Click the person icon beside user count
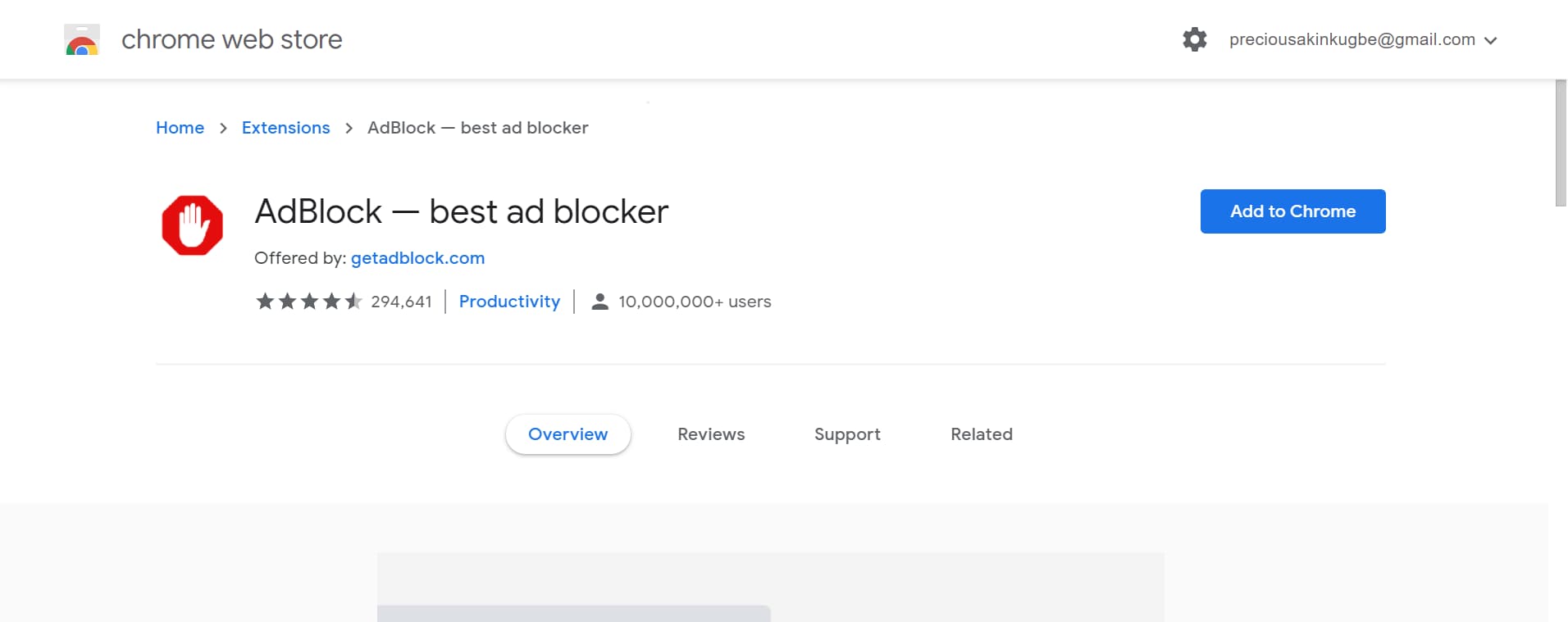This screenshot has height=622, width=1568. tap(600, 302)
